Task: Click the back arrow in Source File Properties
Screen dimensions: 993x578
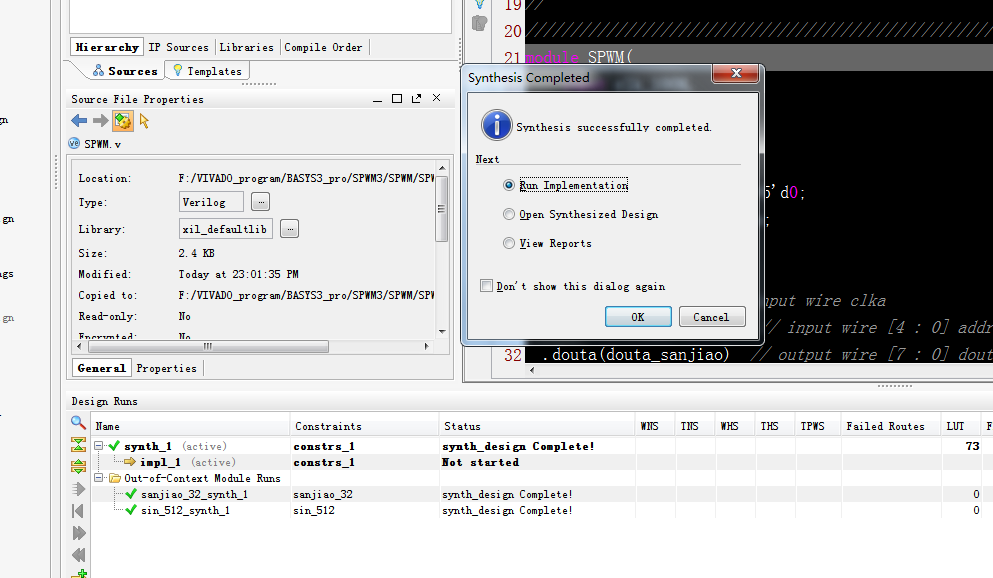Action: 79,121
